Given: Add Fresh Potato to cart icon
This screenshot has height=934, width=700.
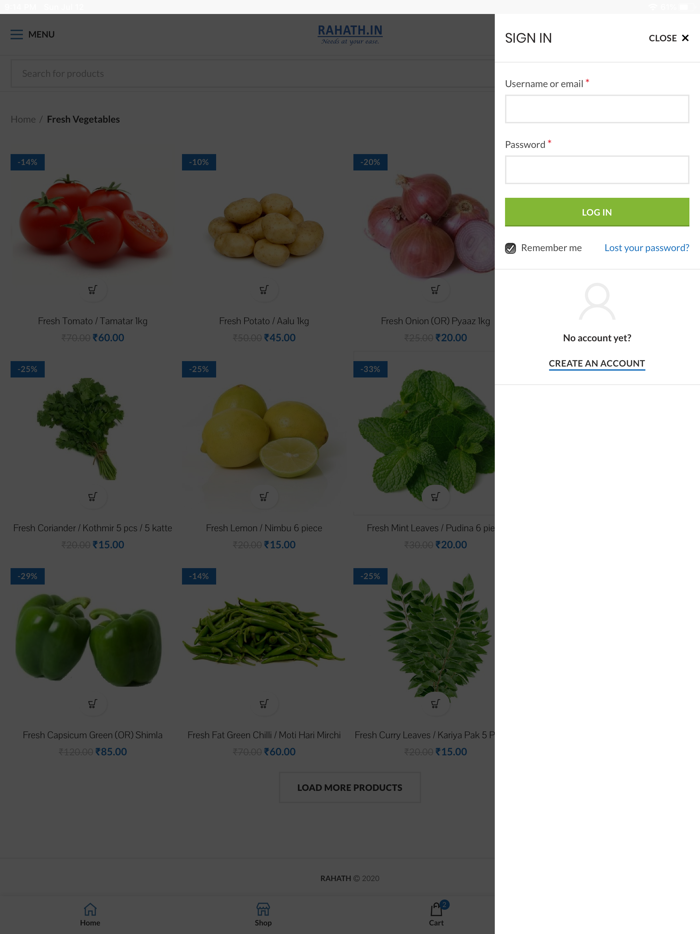Looking at the screenshot, I should coord(264,289).
